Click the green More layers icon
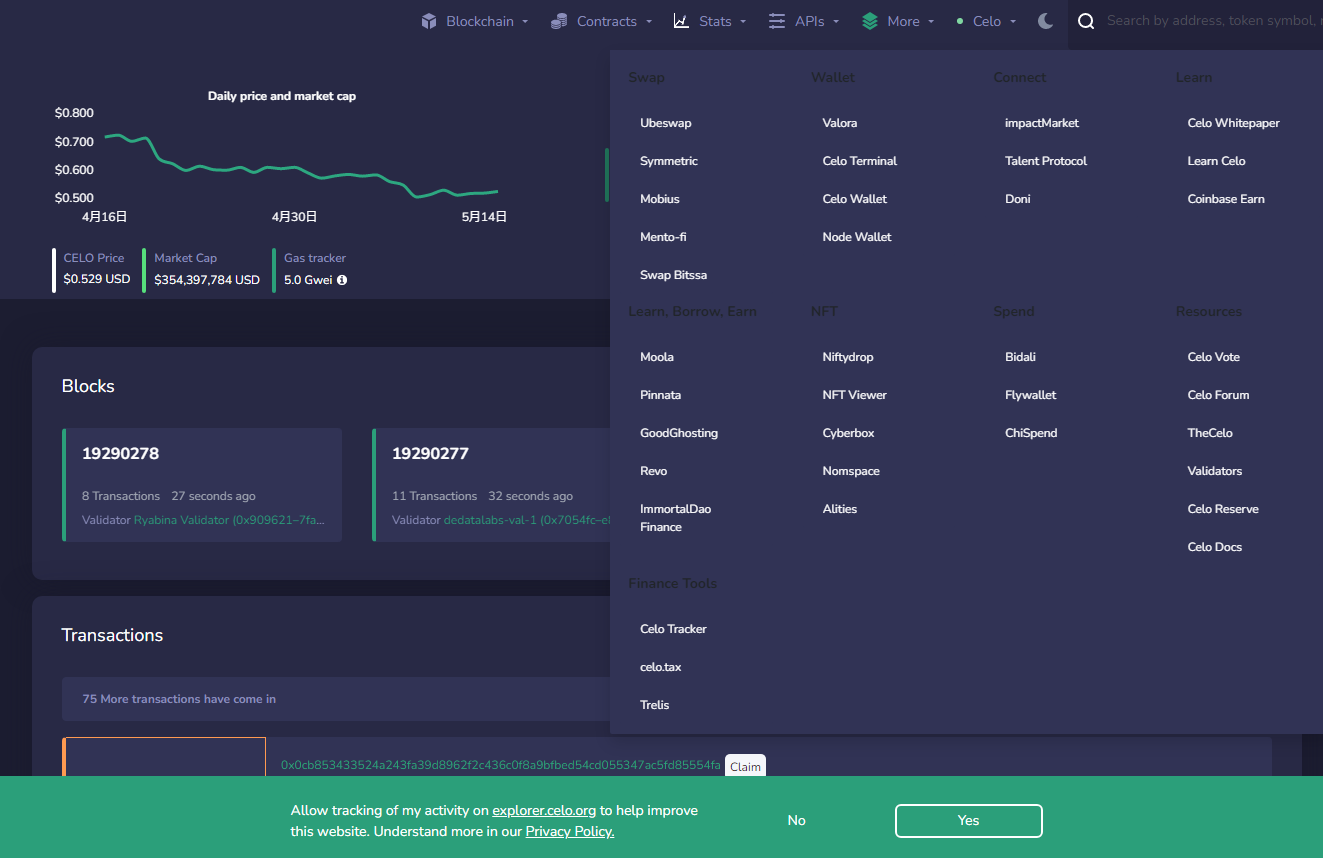The width and height of the screenshot is (1323, 858). 870,21
